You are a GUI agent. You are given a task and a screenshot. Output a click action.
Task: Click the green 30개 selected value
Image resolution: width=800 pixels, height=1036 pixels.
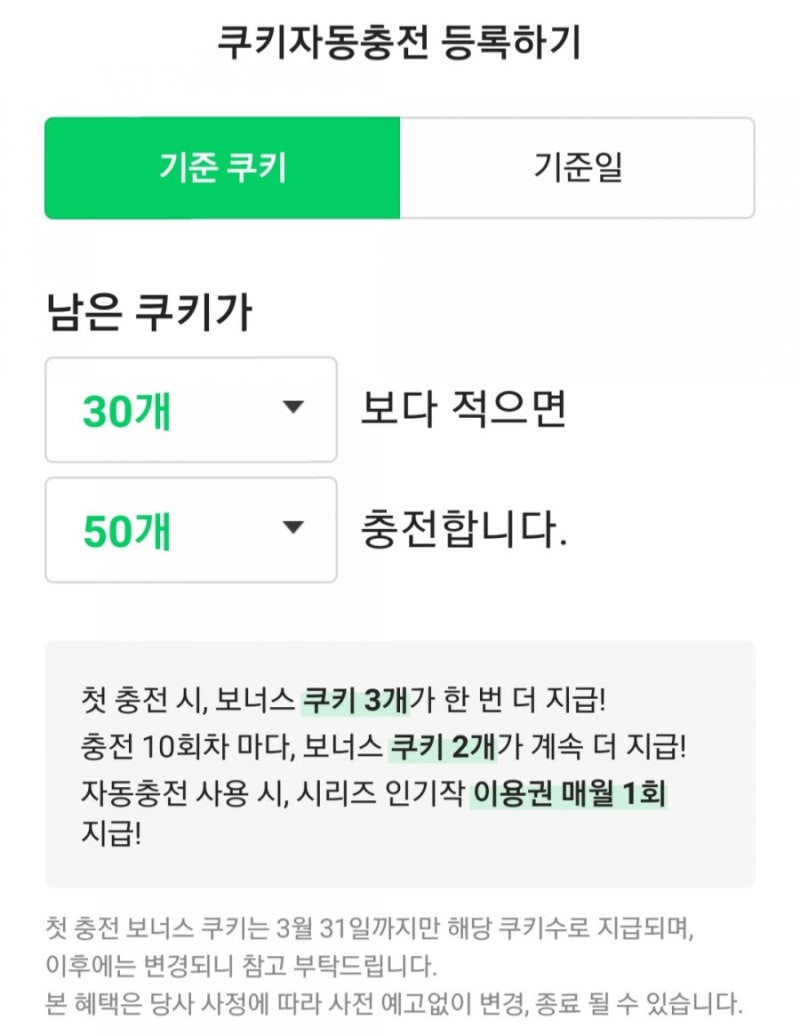(124, 409)
